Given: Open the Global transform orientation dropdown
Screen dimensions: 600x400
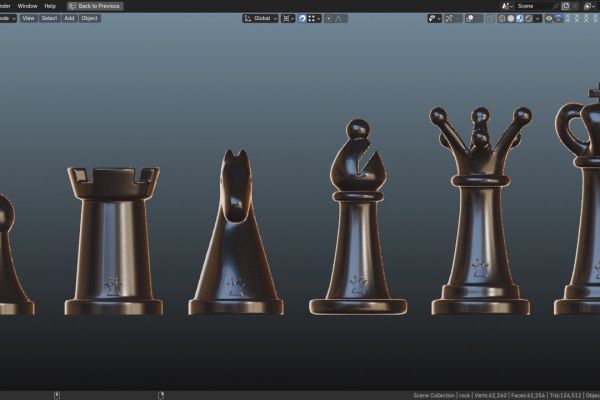Looking at the screenshot, I should tap(260, 18).
